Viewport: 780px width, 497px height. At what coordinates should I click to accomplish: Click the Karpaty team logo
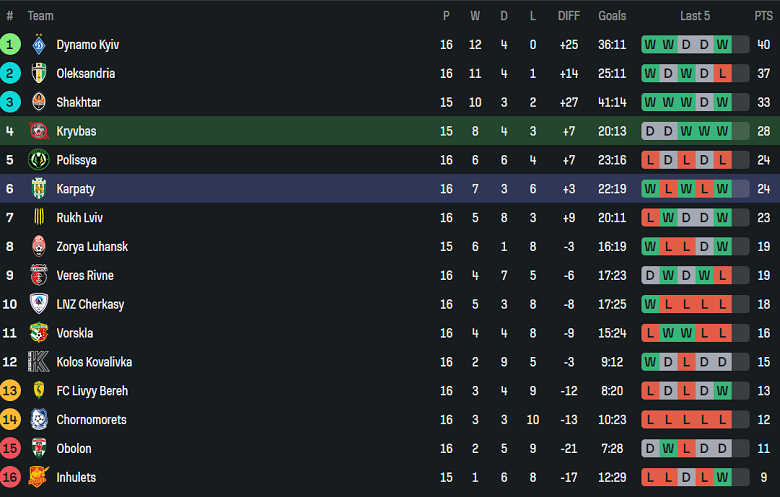point(39,189)
